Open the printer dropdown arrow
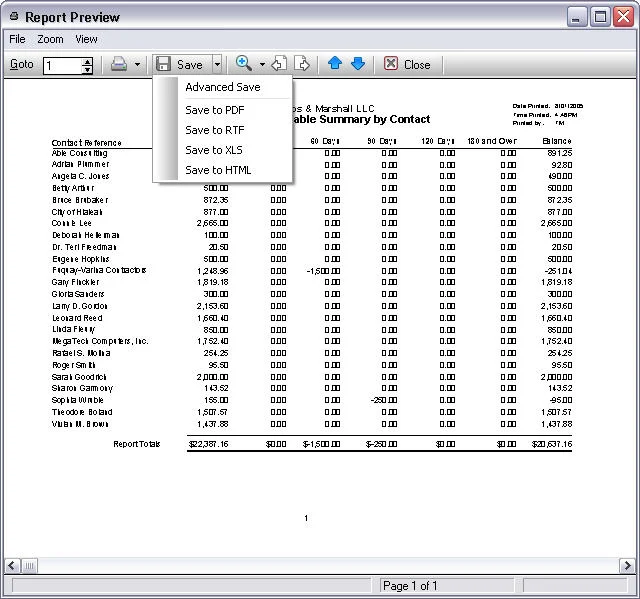This screenshot has height=599, width=640. point(138,64)
